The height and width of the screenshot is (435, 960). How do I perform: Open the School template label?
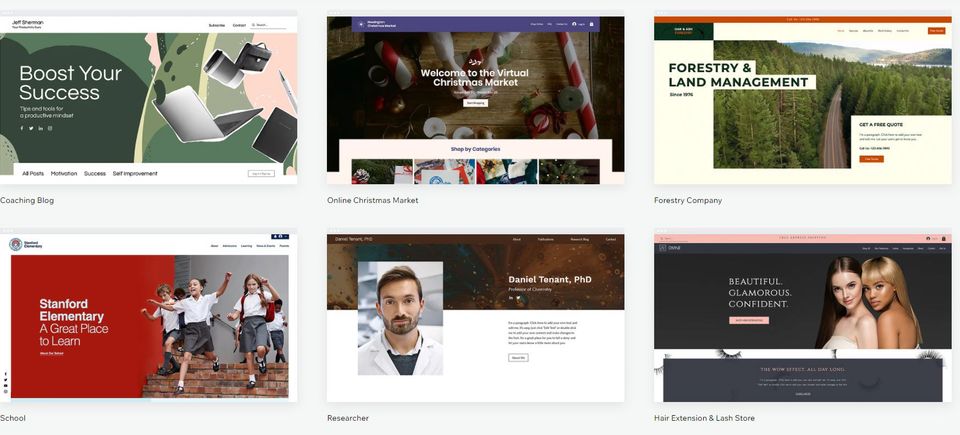pos(13,418)
